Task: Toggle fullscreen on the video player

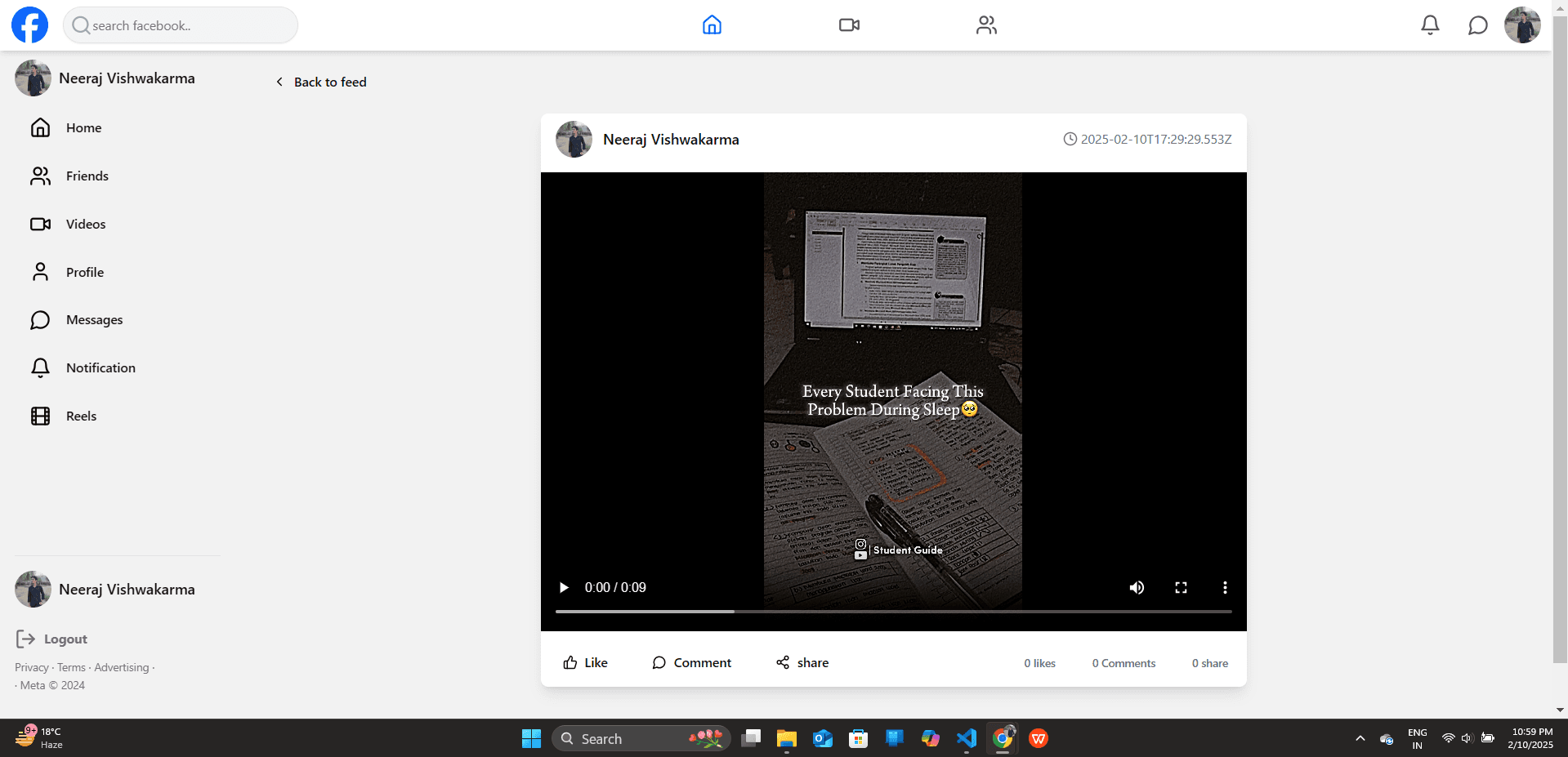Action: point(1181,587)
